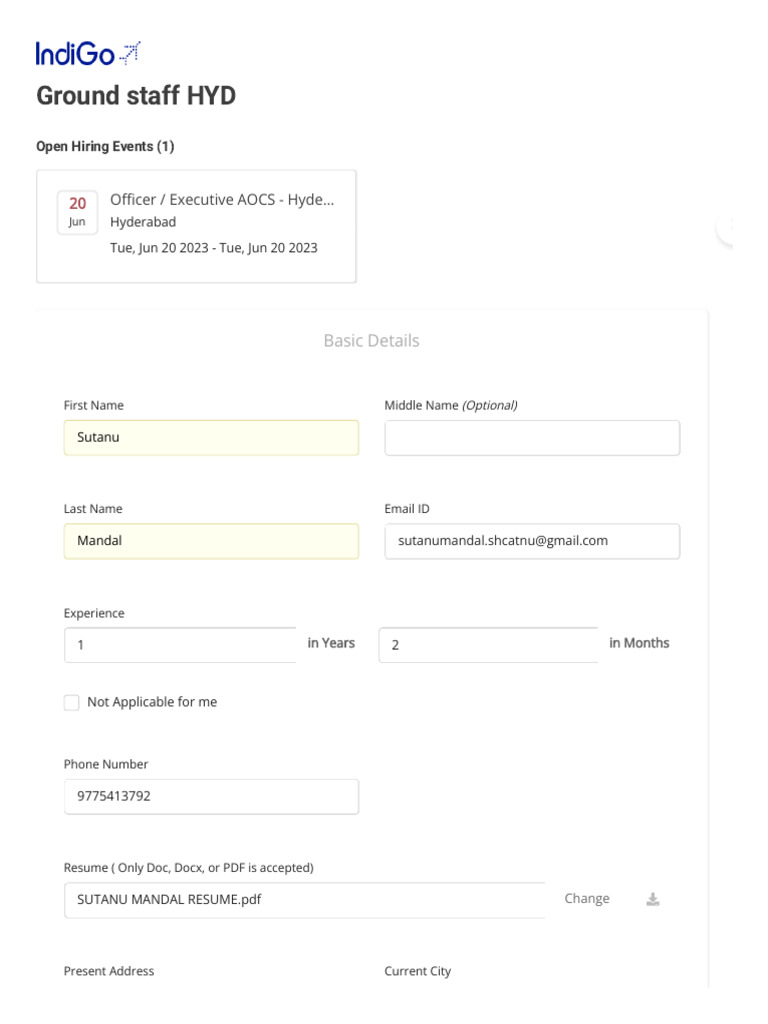Click the Experience in Months field
The height and width of the screenshot is (1024, 768).
coord(488,645)
